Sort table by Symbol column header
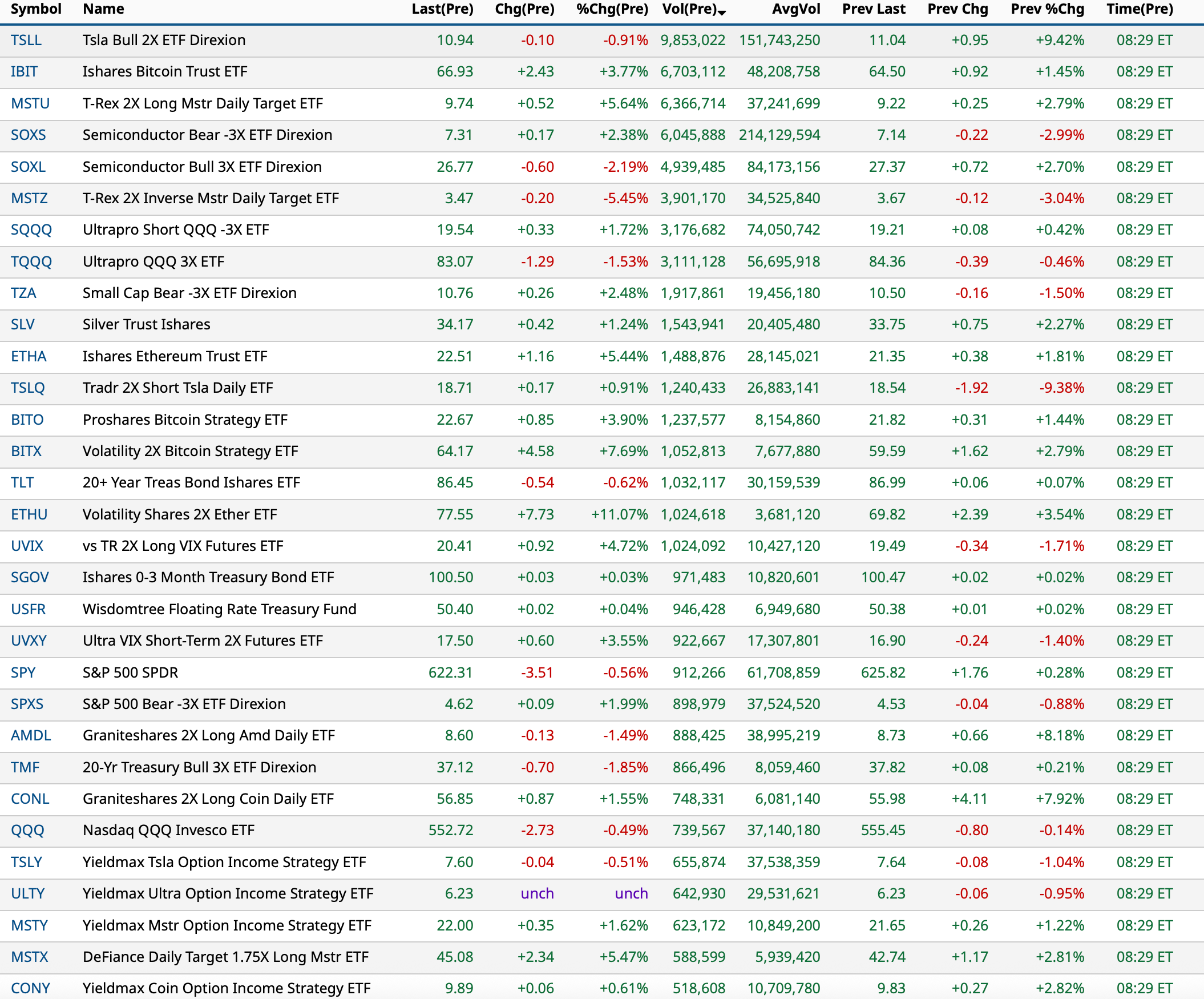1204x999 pixels. pos(35,9)
